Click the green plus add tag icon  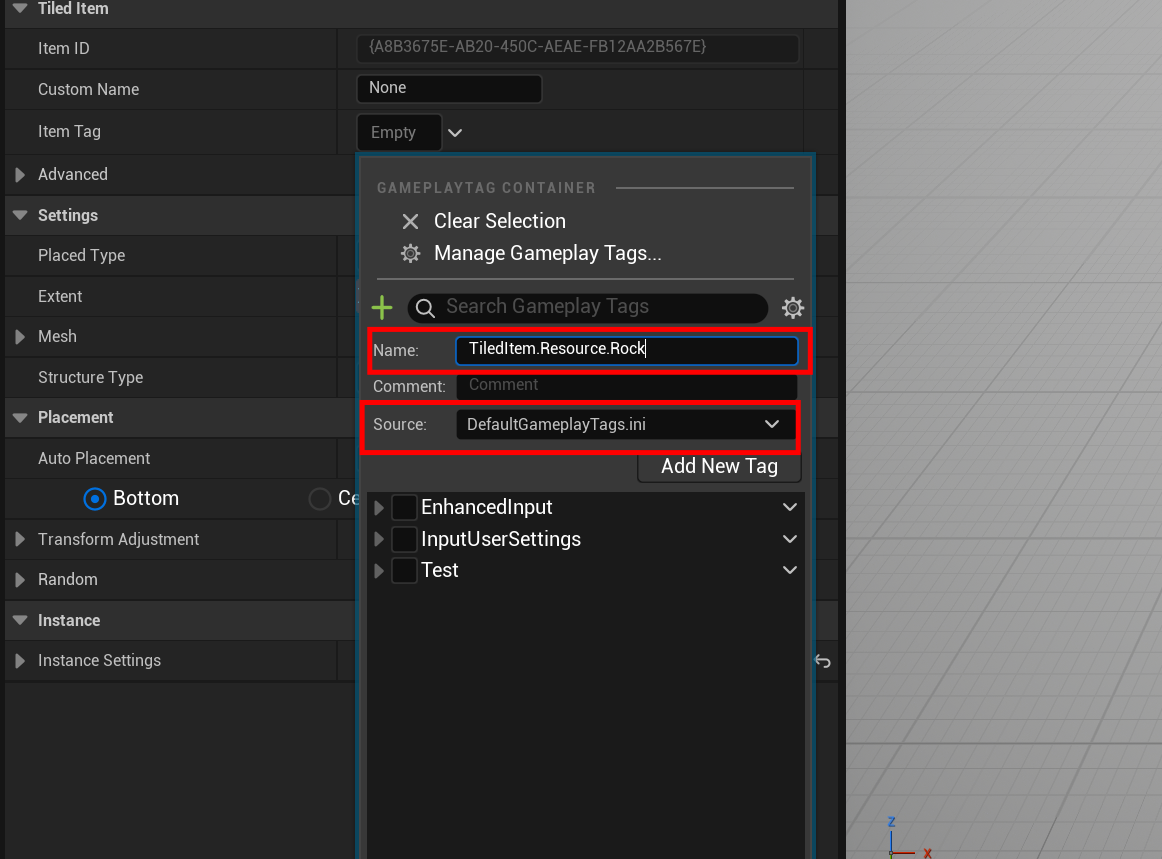pyautogui.click(x=382, y=308)
